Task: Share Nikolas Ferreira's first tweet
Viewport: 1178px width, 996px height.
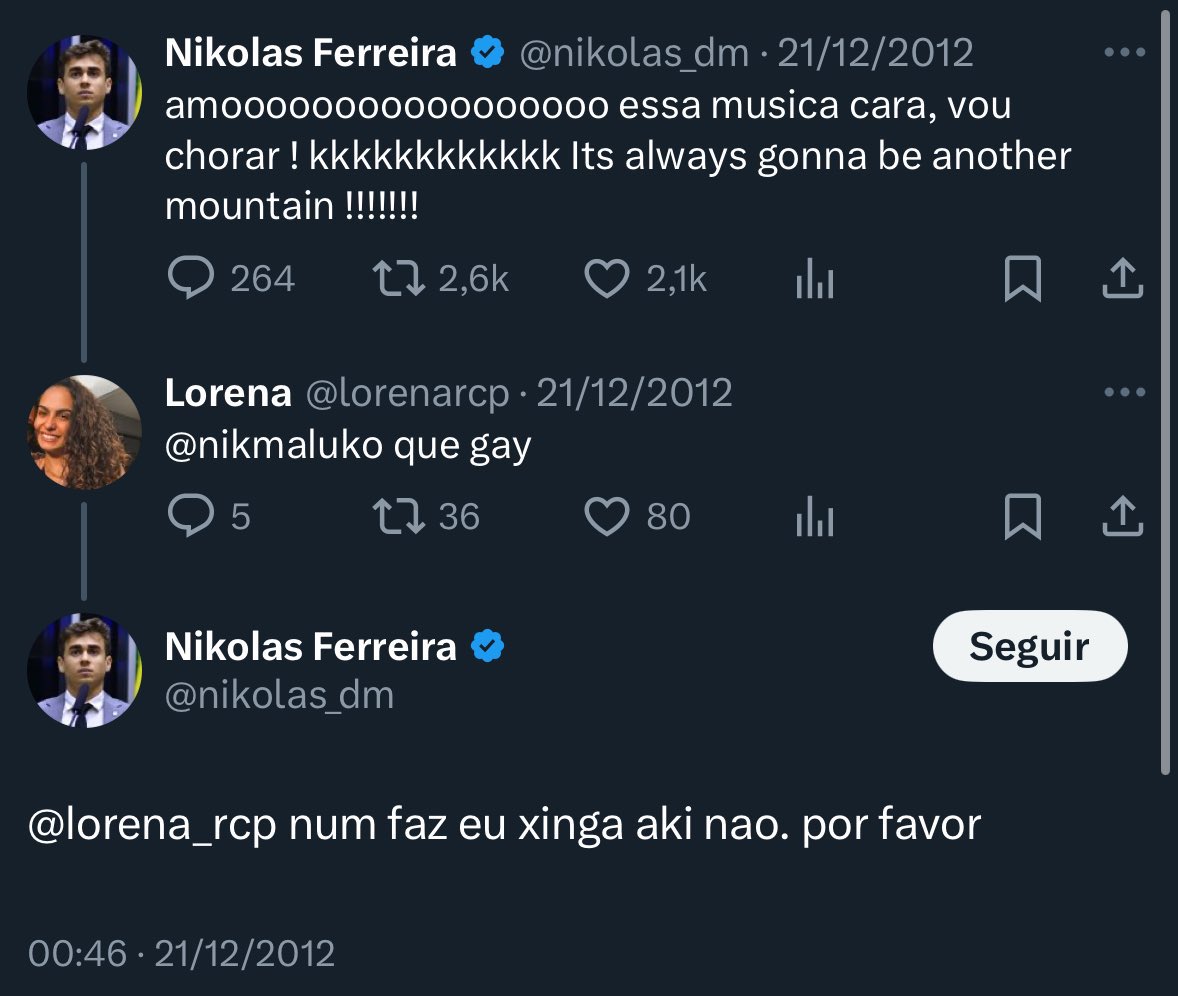Action: pyautogui.click(x=1122, y=278)
